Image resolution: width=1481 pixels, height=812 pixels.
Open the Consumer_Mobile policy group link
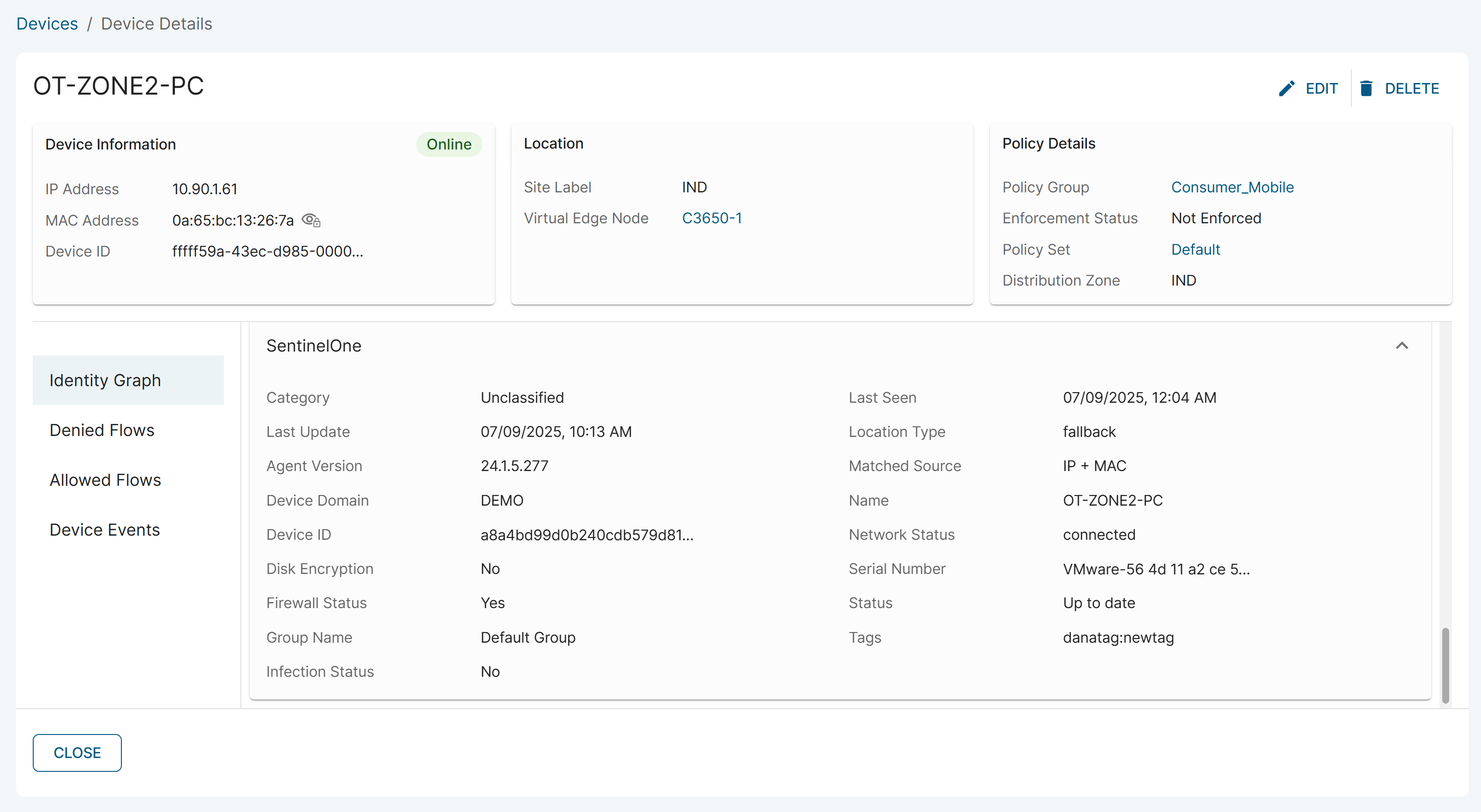(x=1232, y=187)
